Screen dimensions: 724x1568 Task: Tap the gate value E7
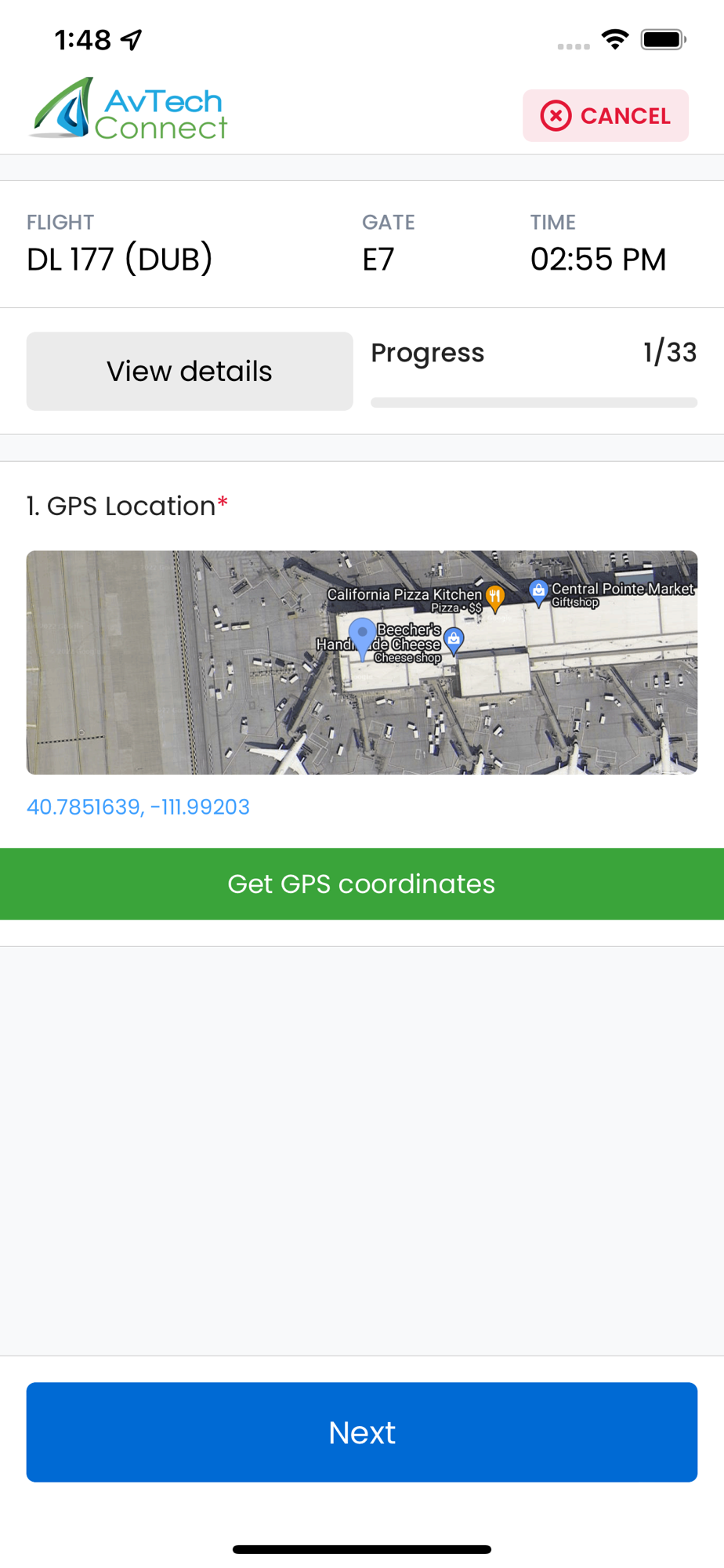pos(378,260)
